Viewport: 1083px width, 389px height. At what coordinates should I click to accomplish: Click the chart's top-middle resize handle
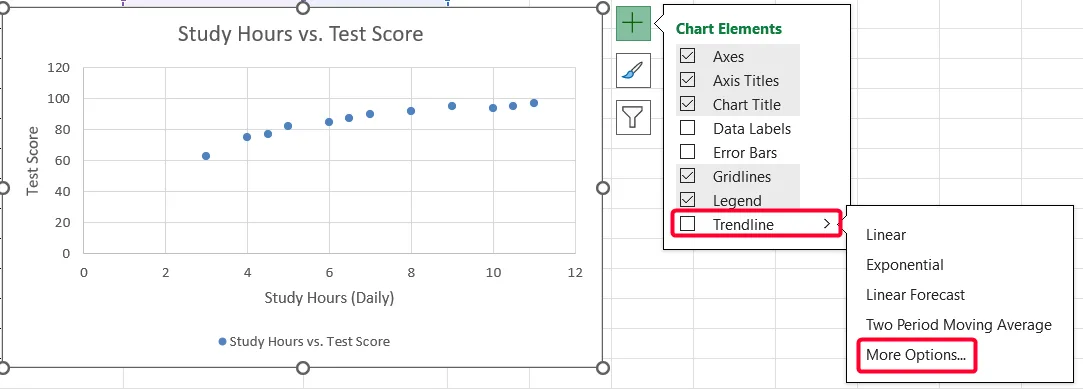pyautogui.click(x=303, y=7)
